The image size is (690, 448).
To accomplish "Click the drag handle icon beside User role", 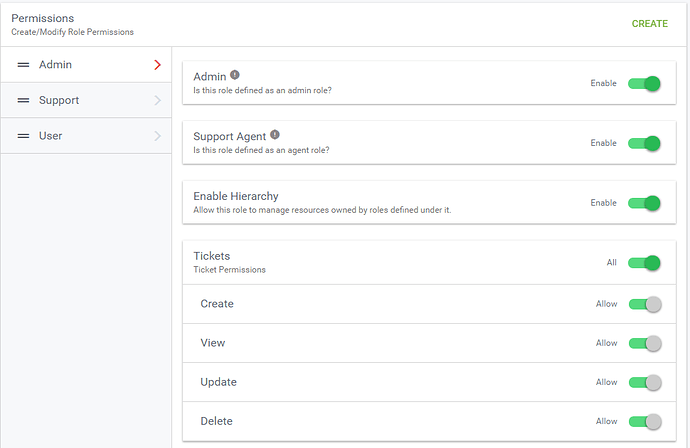I will [23, 136].
